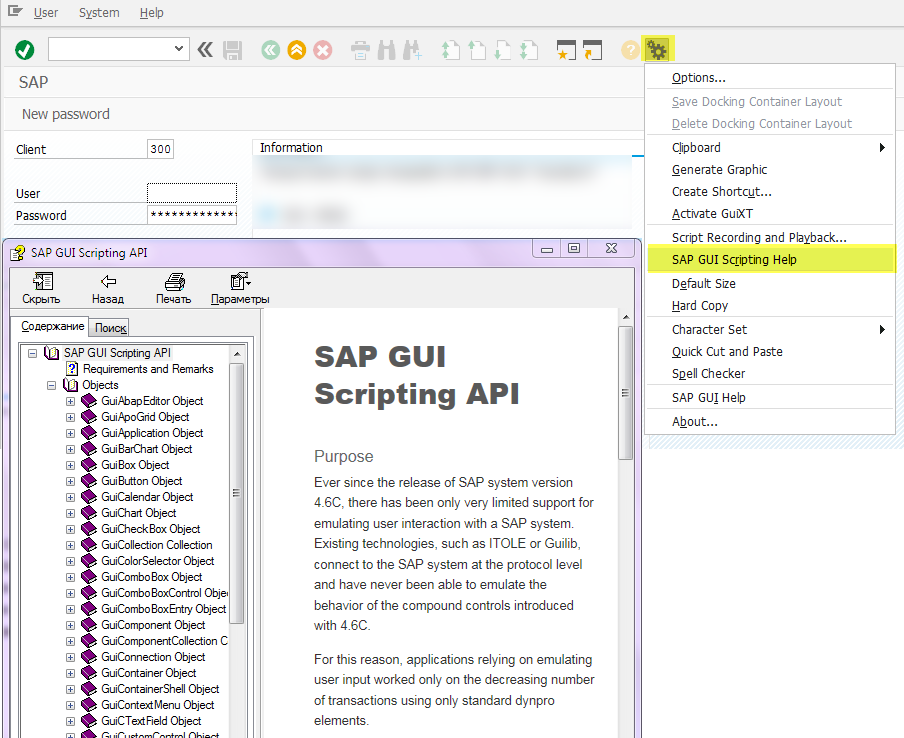This screenshot has height=738, width=904.
Task: Click the yellow Help question mark icon
Action: click(x=630, y=50)
